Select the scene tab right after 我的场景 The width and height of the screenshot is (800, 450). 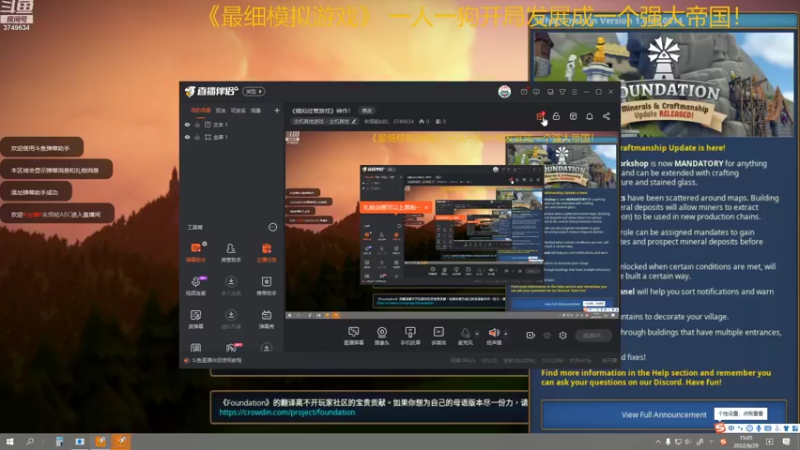(220, 110)
